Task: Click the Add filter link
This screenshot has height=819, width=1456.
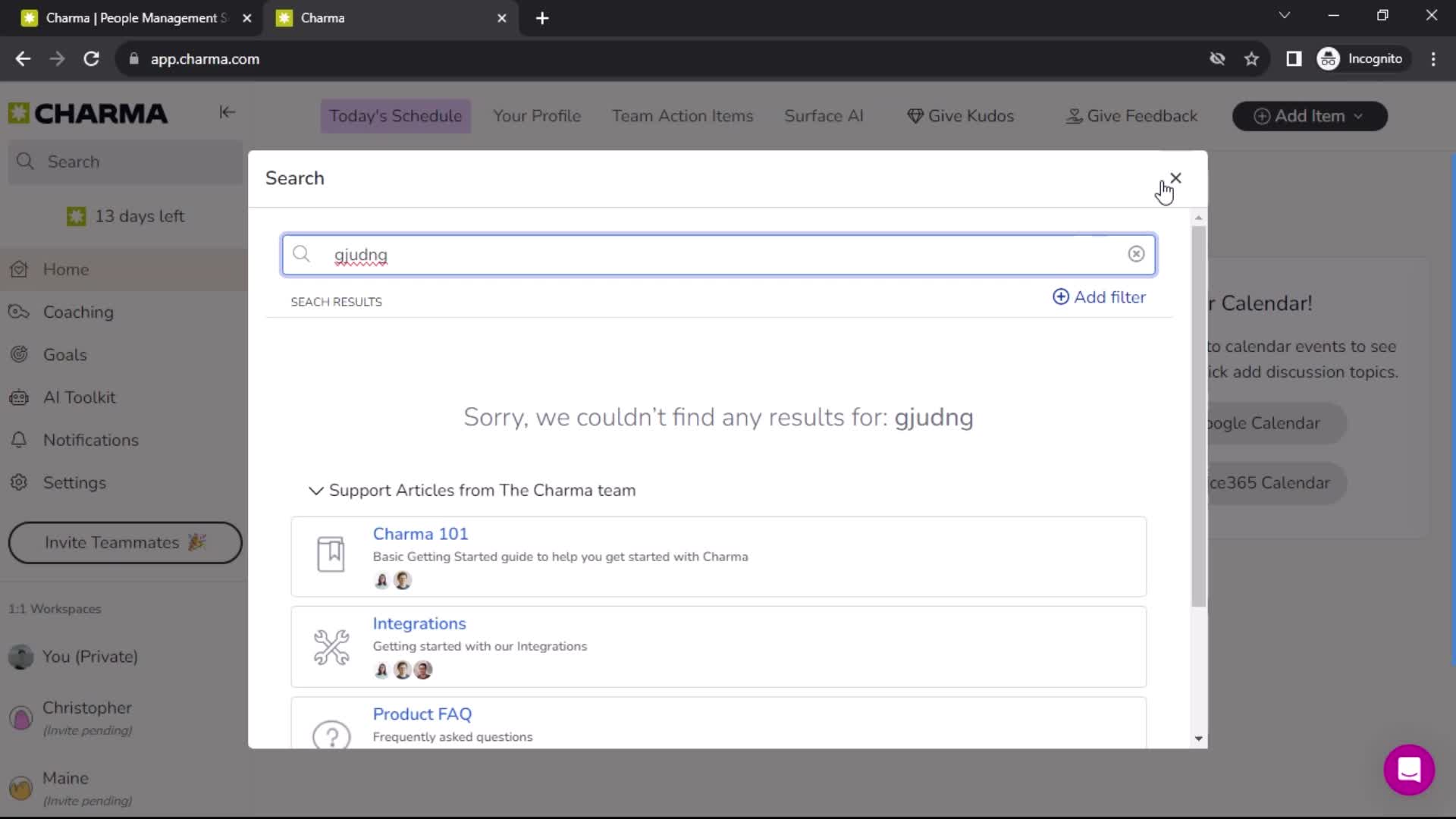Action: (1100, 297)
